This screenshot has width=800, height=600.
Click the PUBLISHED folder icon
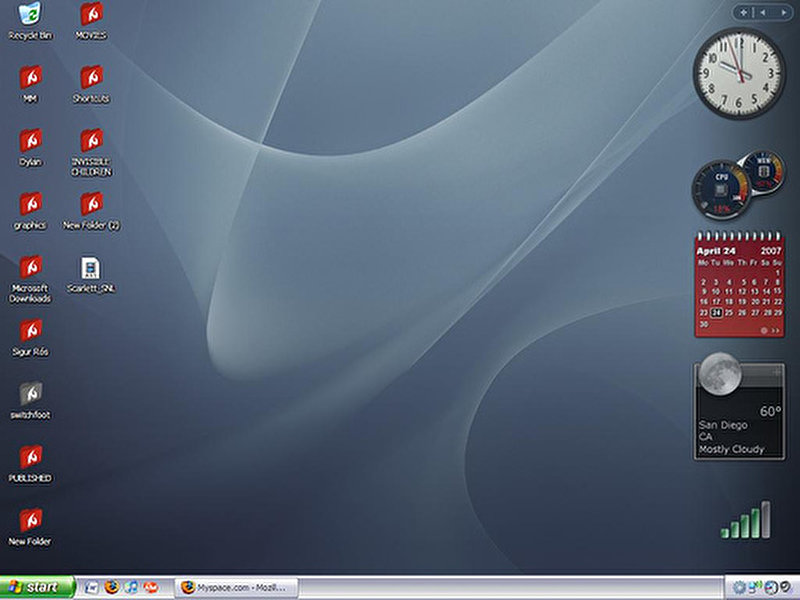[x=30, y=457]
